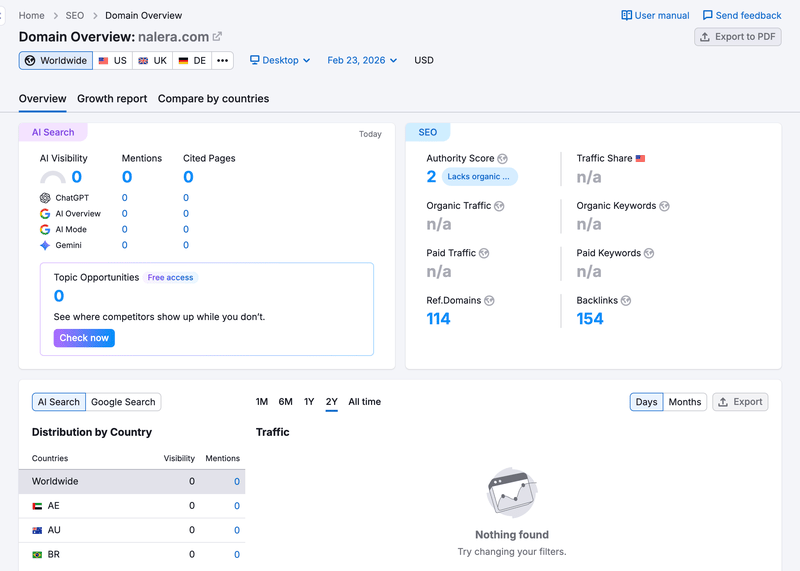The width and height of the screenshot is (800, 571).
Task: Click the globe icon next to Paid Keywords
Action: click(x=648, y=253)
